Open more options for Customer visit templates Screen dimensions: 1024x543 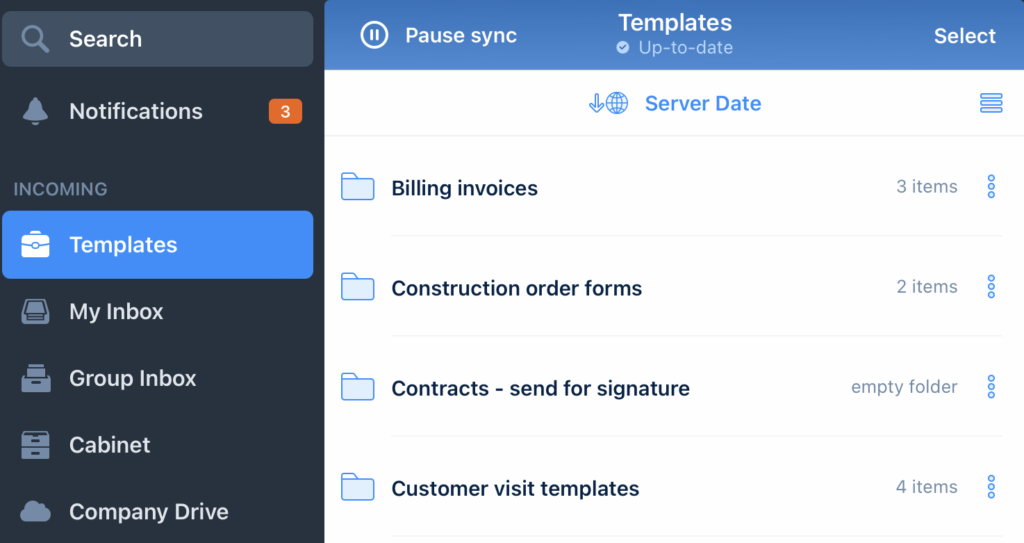pos(990,487)
